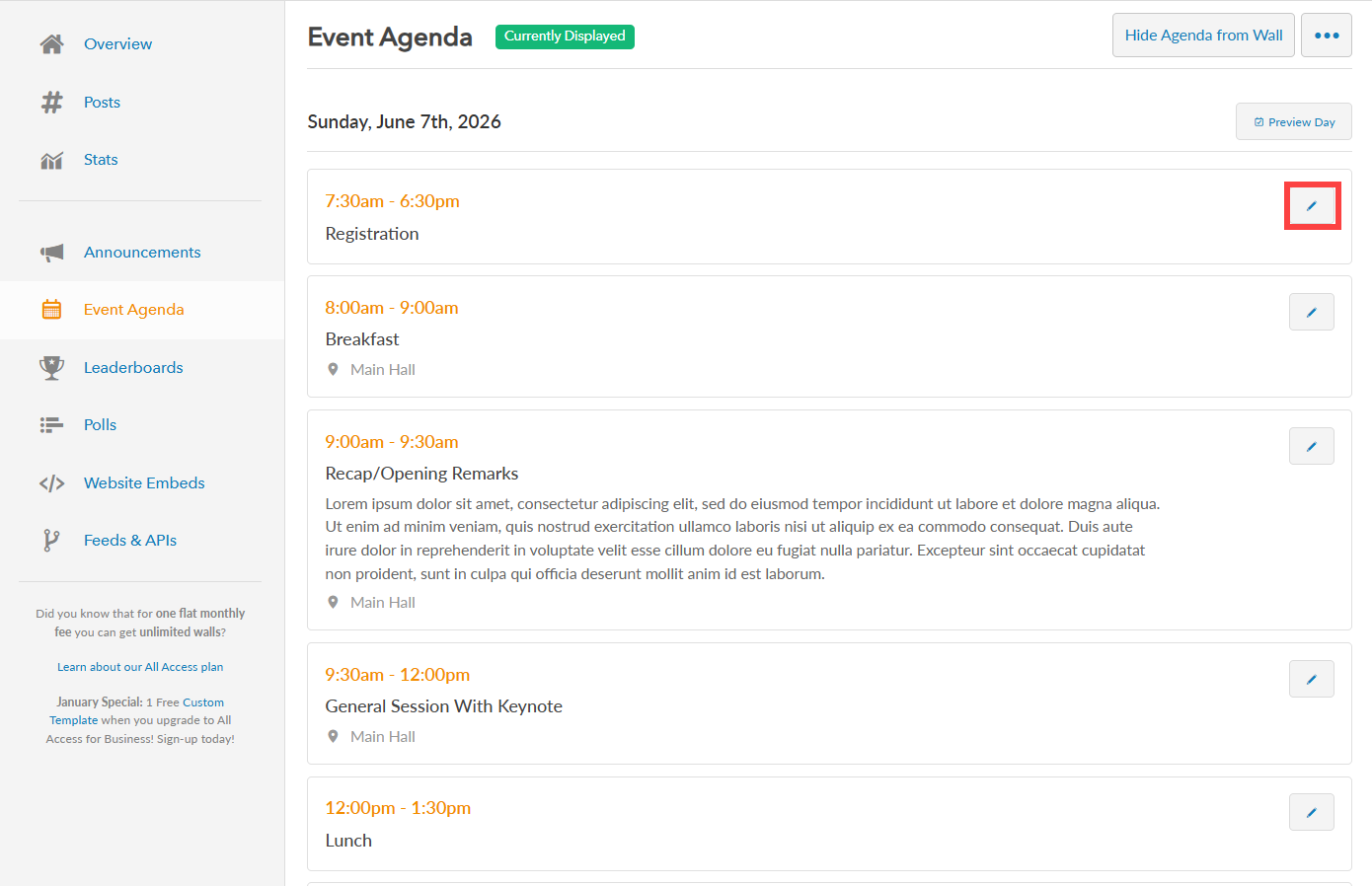Open Preview Day for Sunday

tap(1293, 121)
